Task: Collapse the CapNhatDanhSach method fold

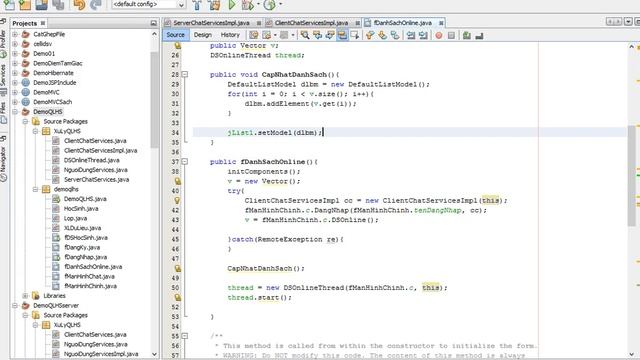Action: point(184,74)
